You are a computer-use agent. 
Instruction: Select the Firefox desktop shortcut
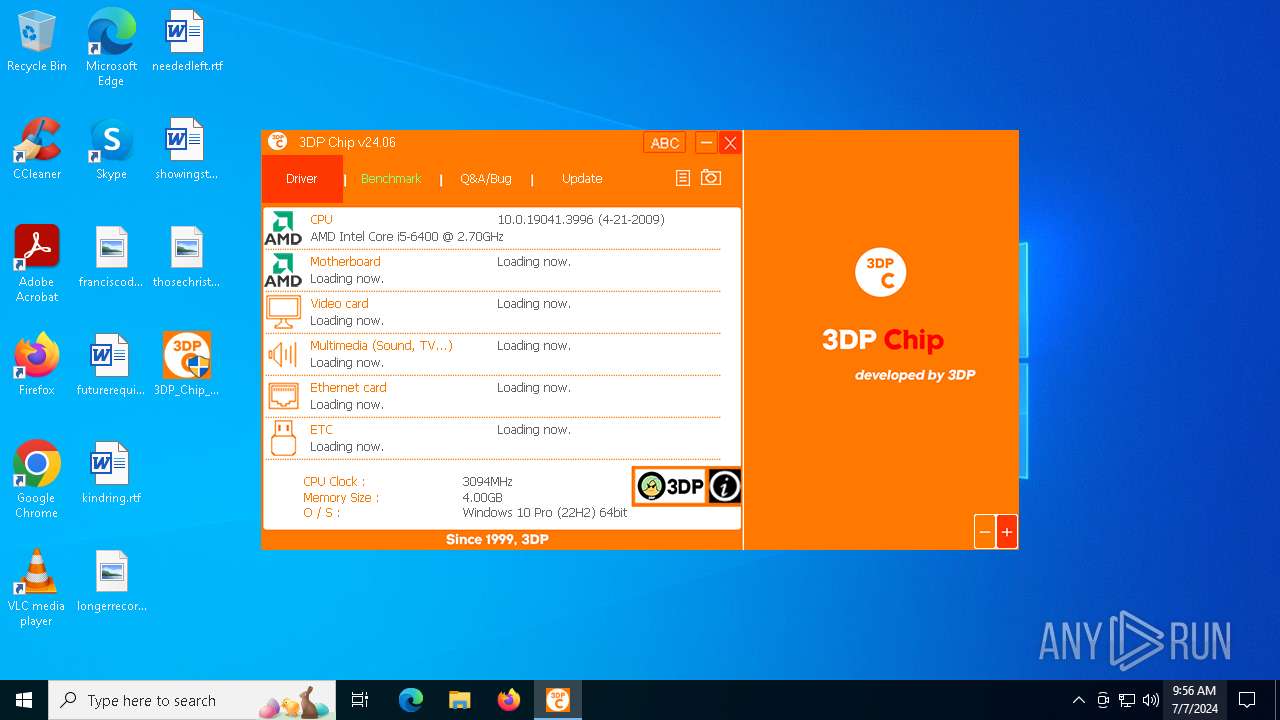pos(37,366)
